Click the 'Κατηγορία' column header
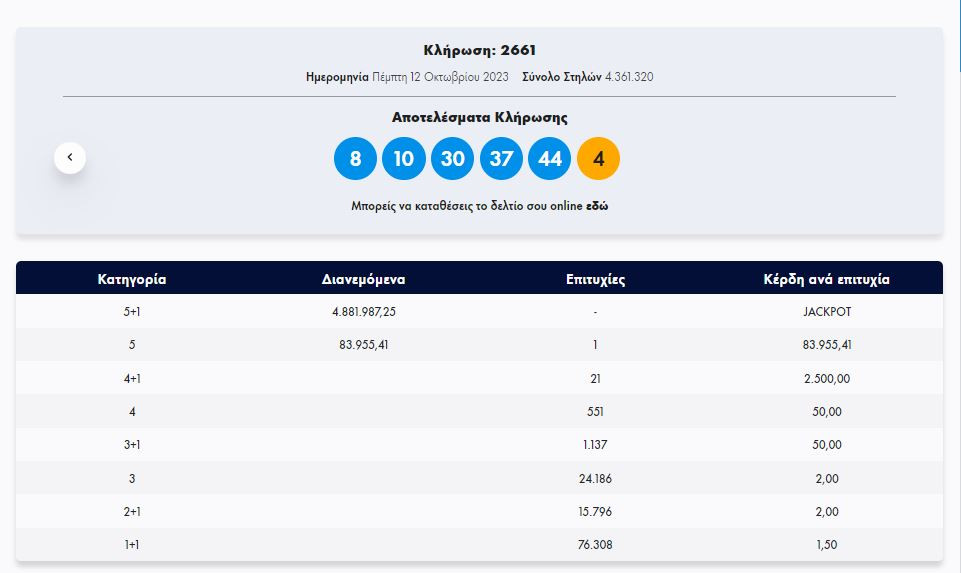The width and height of the screenshot is (961, 573). 132,279
